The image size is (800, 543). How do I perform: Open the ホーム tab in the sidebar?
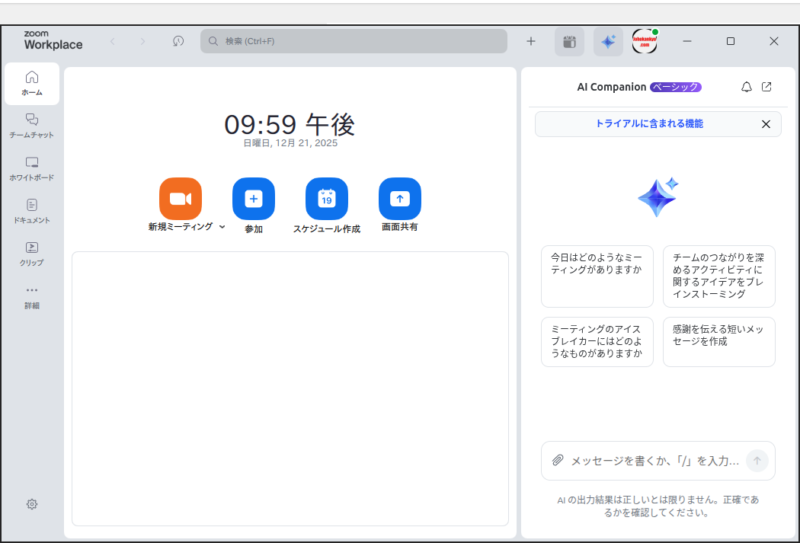[32, 83]
